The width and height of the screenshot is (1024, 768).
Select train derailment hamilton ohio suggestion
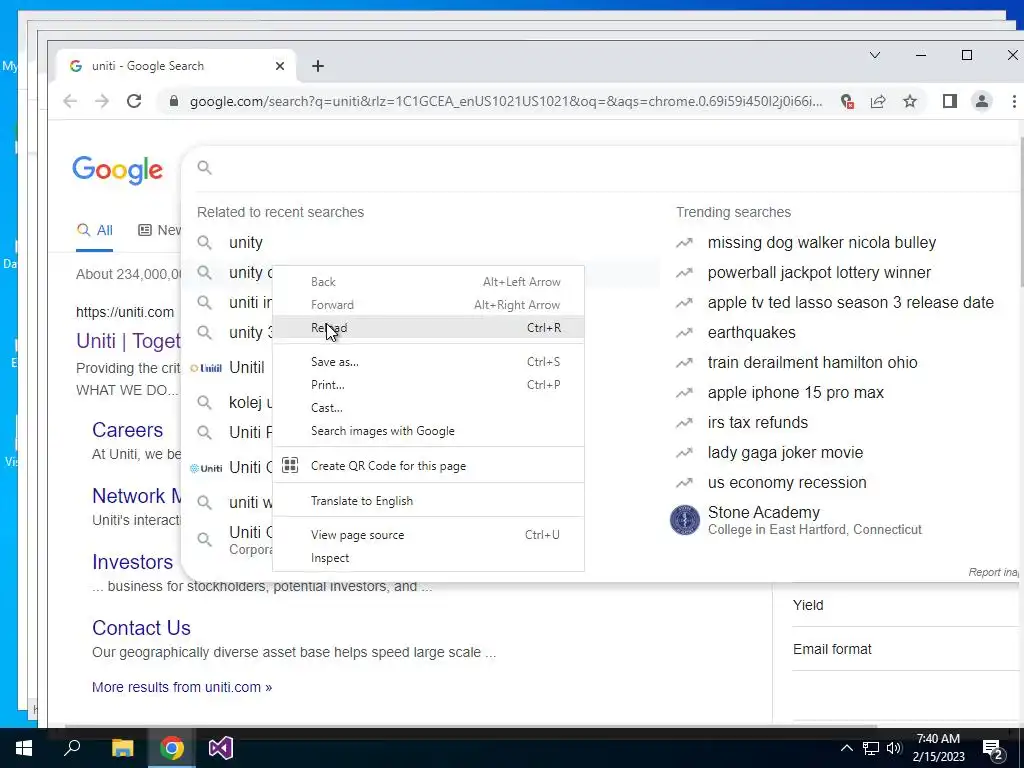(x=812, y=362)
